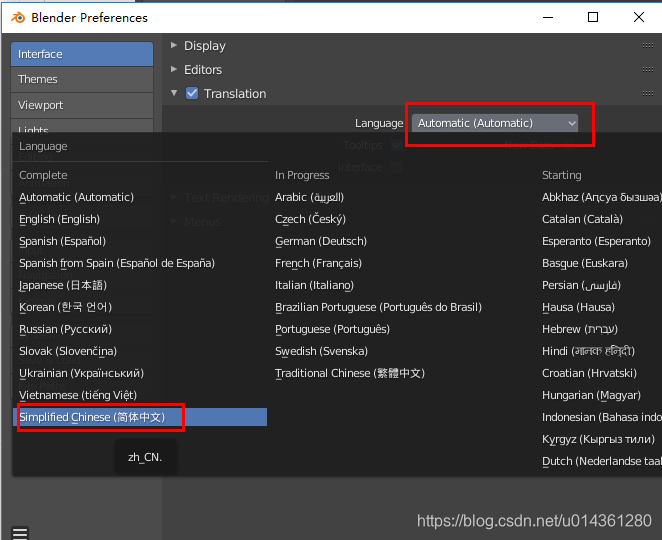662x540 pixels.
Task: Click the Blender logo icon in title bar
Action: pyautogui.click(x=18, y=18)
